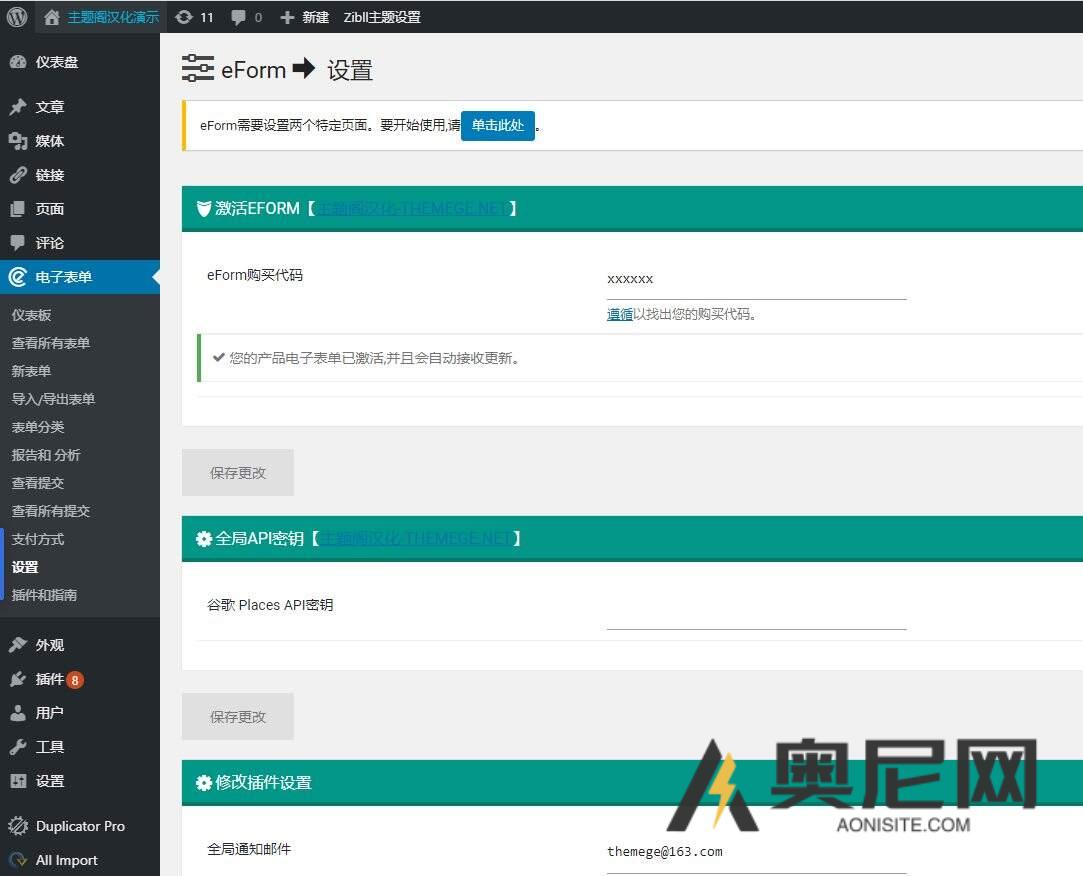The height and width of the screenshot is (876, 1083).
Task: Click the brush icon for 外观
Action: pos(18,645)
